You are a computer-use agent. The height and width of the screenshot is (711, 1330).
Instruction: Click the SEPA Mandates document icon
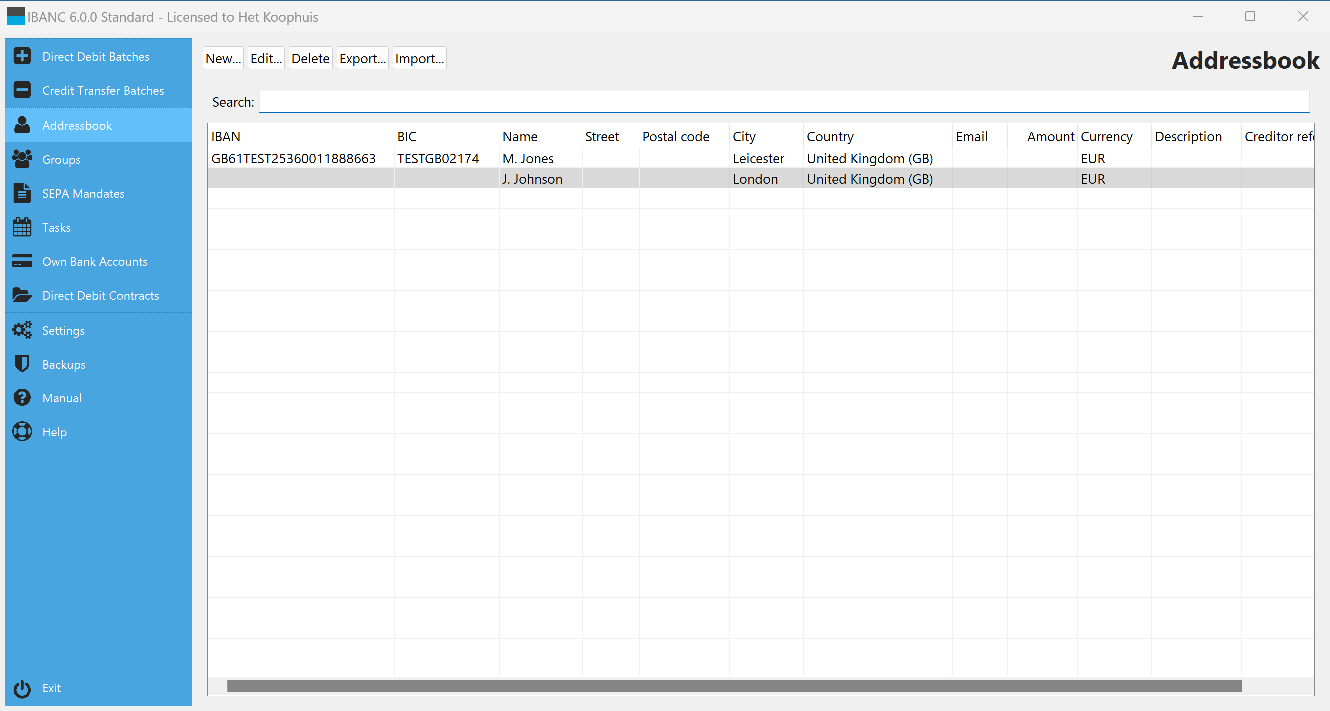click(22, 194)
